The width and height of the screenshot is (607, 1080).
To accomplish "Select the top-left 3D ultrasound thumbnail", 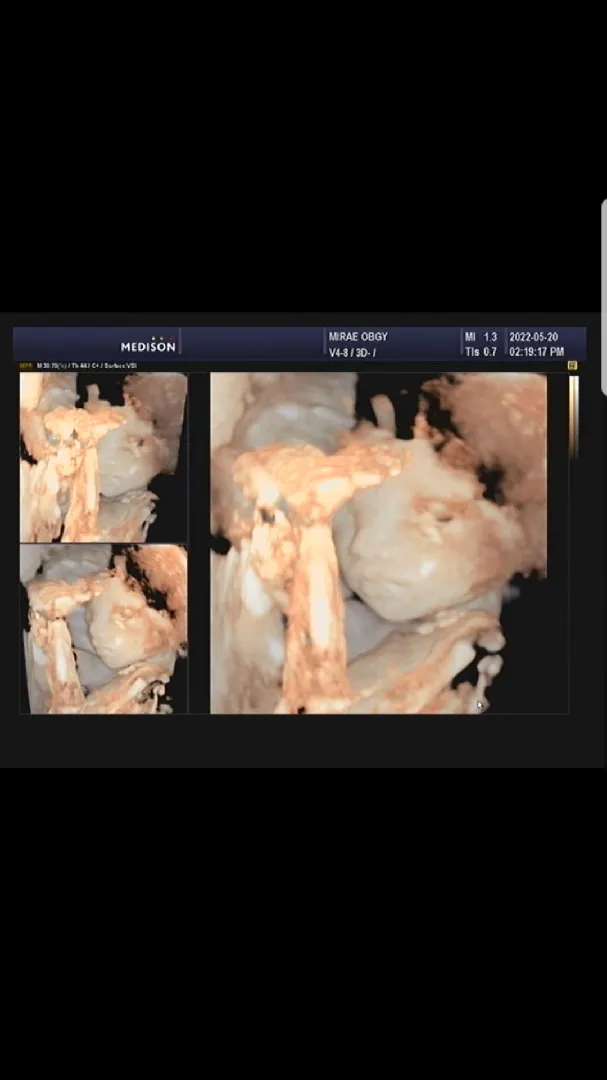I will 103,457.
